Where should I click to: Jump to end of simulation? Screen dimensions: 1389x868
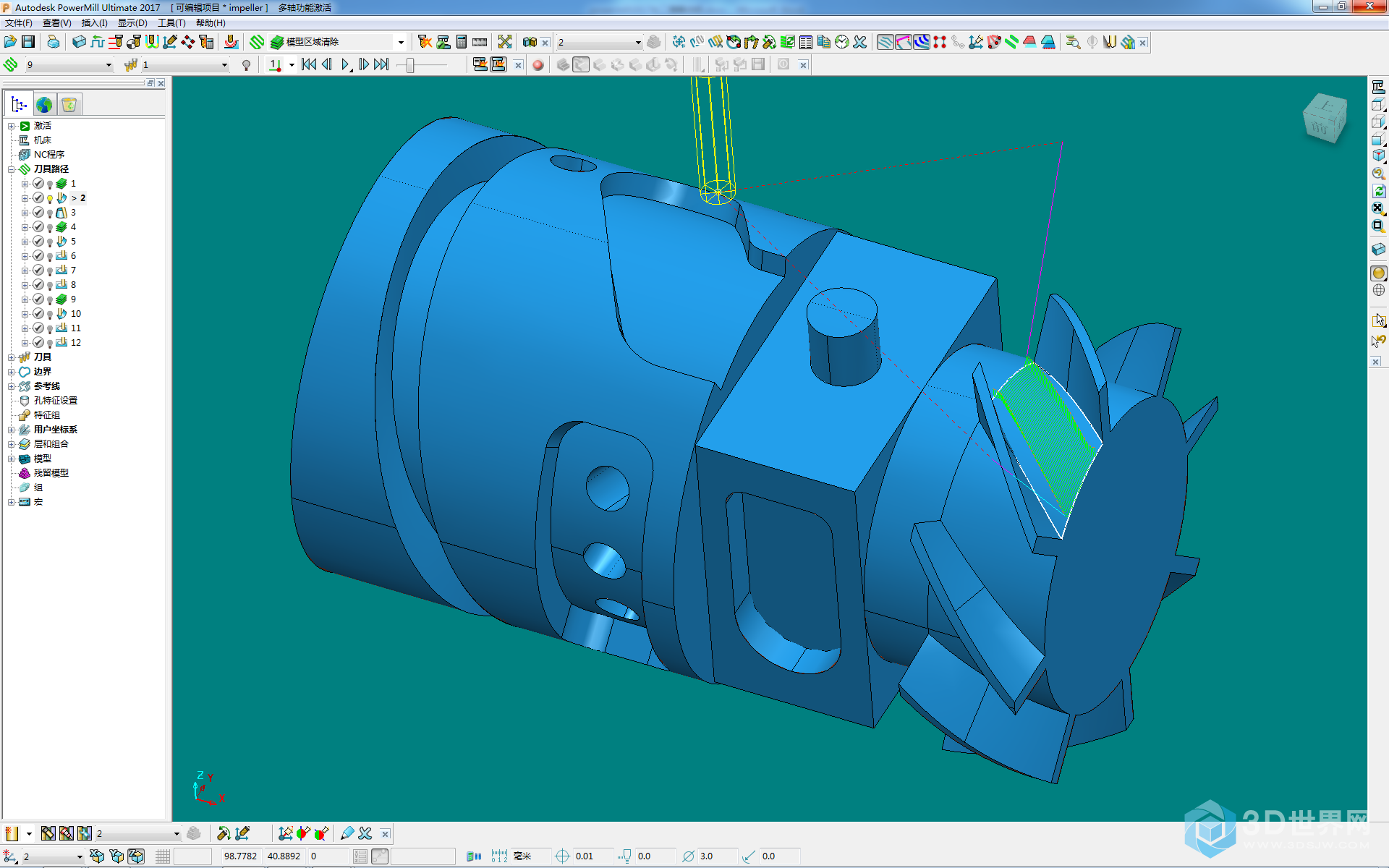[x=381, y=64]
